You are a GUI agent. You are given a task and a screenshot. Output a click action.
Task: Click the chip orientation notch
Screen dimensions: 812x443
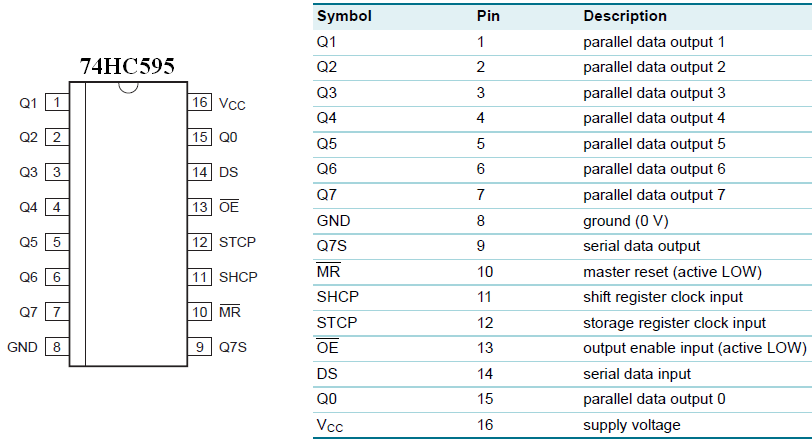pos(128,88)
